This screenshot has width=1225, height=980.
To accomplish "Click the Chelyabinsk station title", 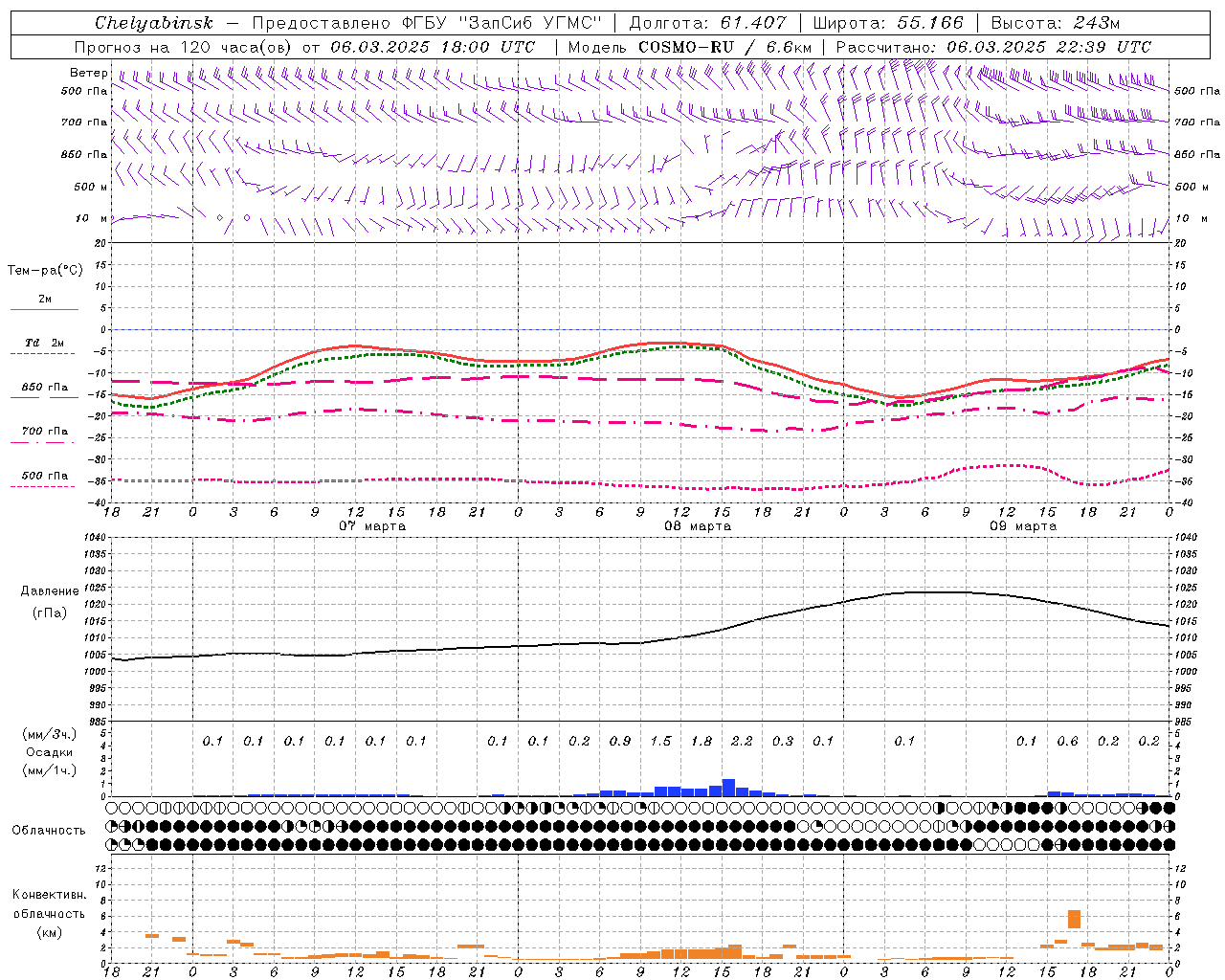I will [153, 23].
